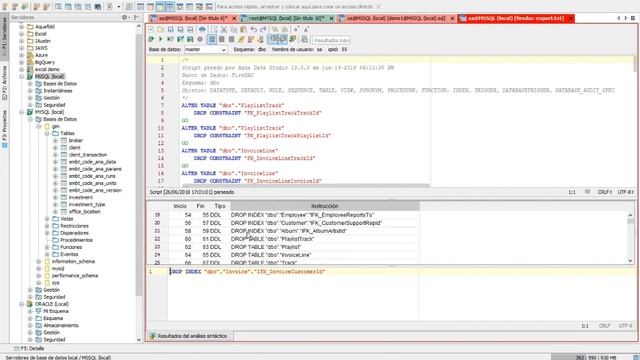The width and height of the screenshot is (640, 360).
Task: Click the memory usage status indicator
Action: pyautogui.click(x=596, y=358)
